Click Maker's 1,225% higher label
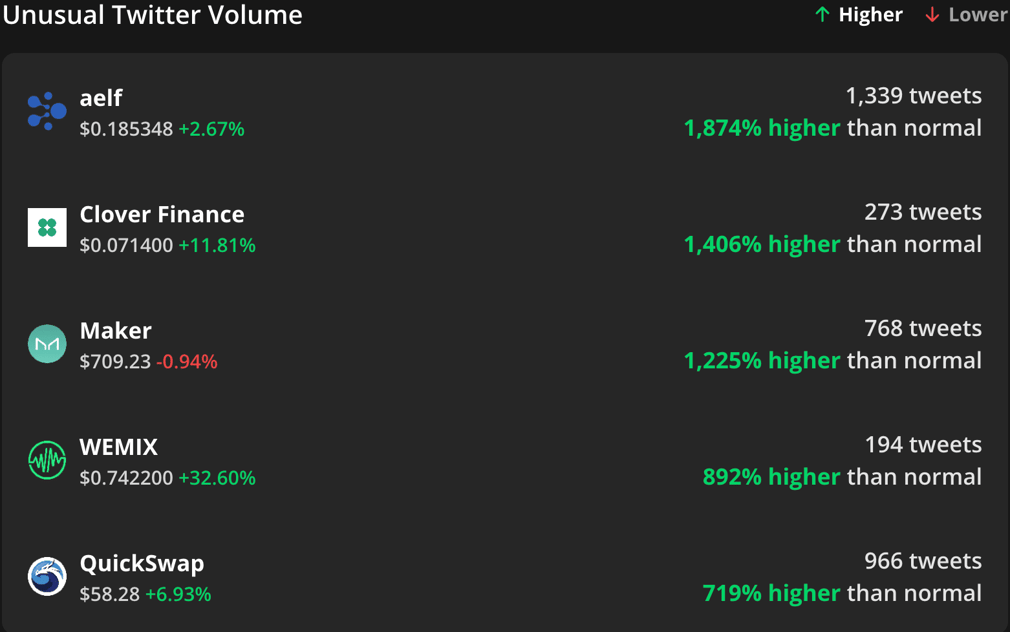 (762, 360)
